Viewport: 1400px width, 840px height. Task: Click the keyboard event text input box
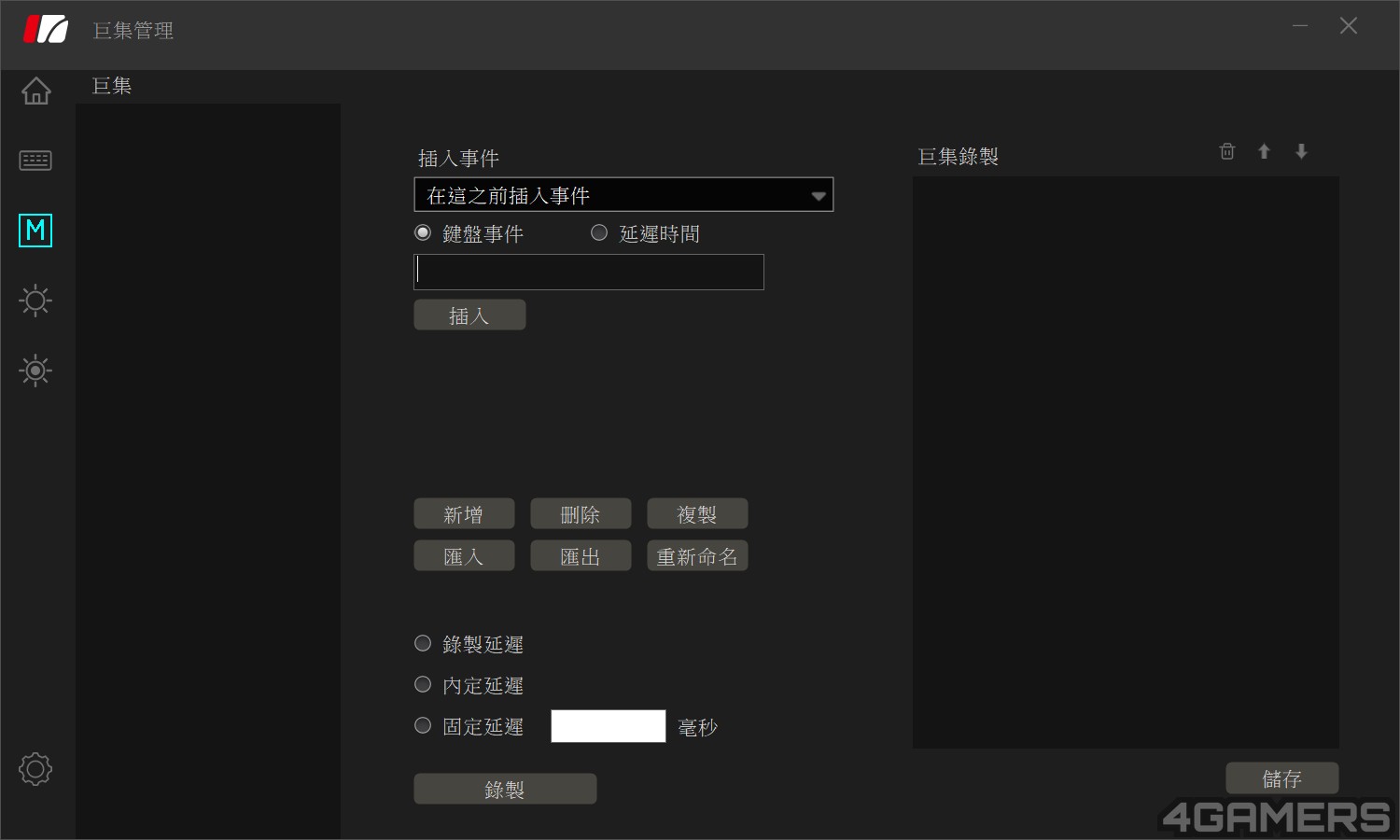pos(589,272)
